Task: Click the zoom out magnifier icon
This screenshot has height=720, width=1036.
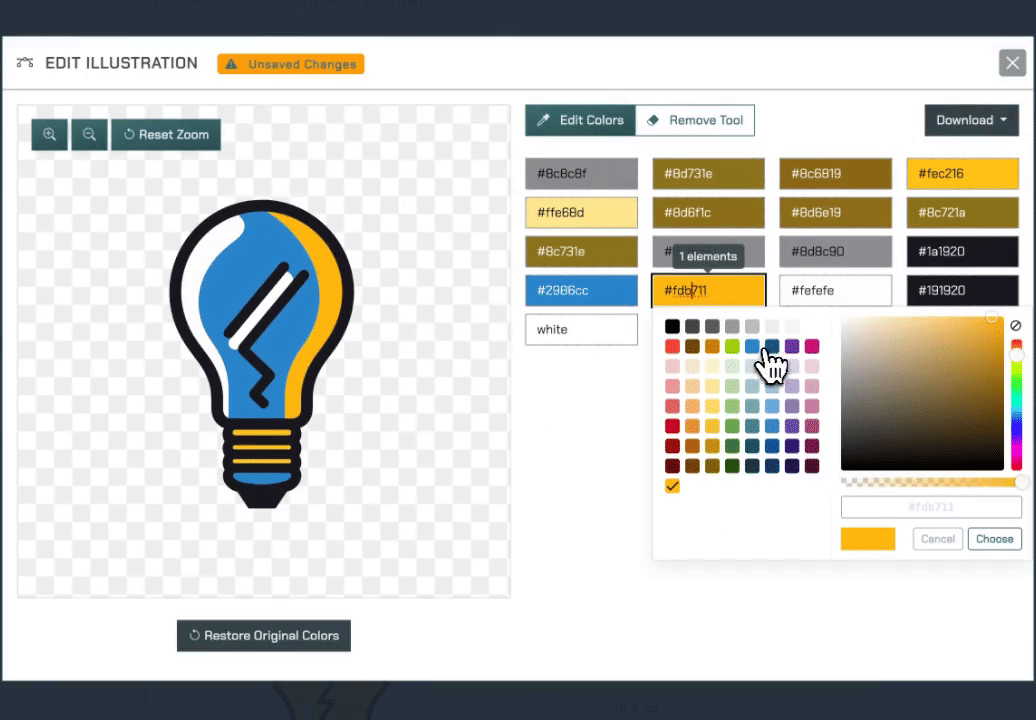Action: pos(89,135)
